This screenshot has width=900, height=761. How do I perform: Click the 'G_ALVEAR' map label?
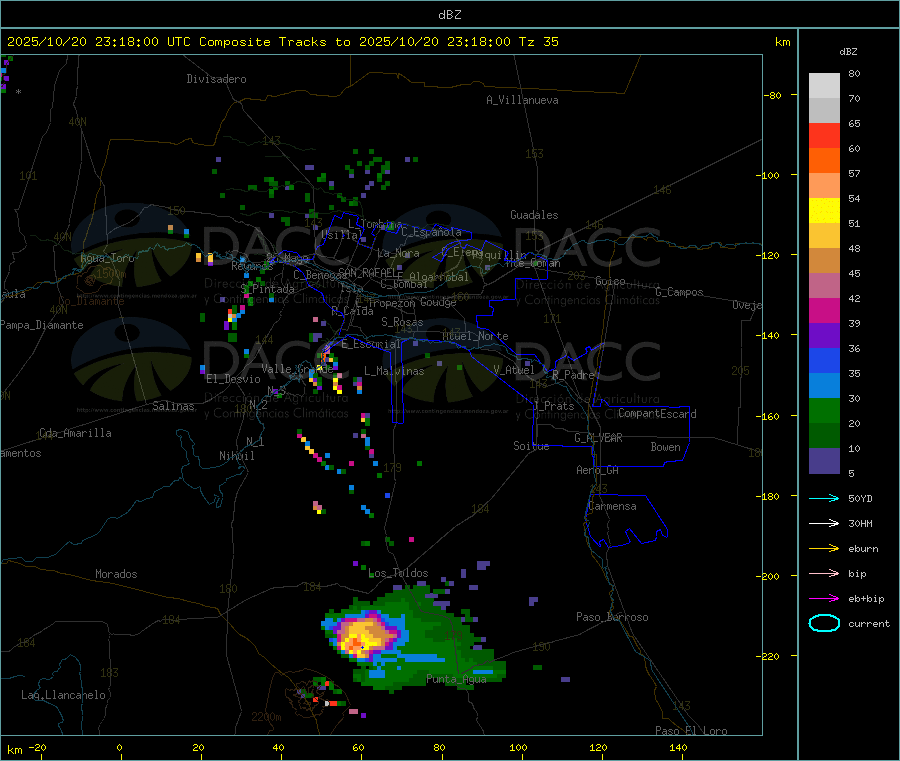pyautogui.click(x=598, y=438)
